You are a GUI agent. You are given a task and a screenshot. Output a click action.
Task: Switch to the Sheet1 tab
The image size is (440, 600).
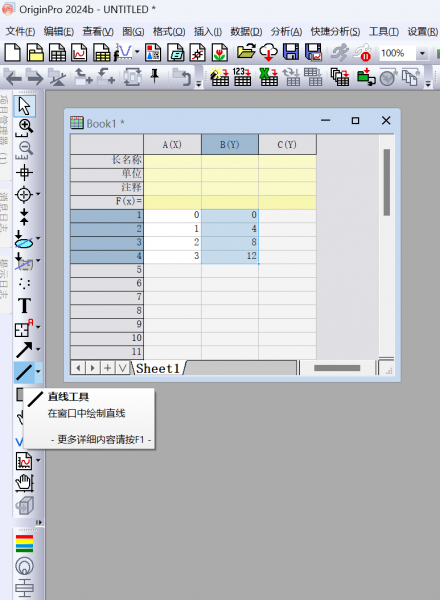[x=158, y=368]
